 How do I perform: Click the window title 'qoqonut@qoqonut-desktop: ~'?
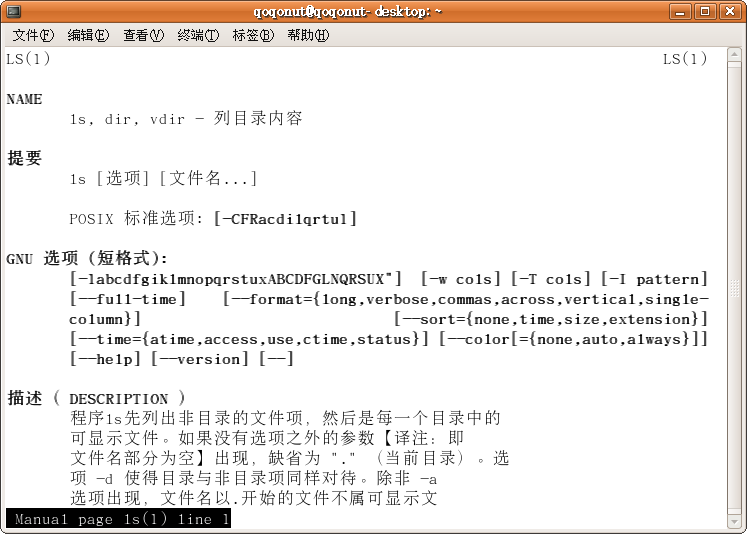348,11
